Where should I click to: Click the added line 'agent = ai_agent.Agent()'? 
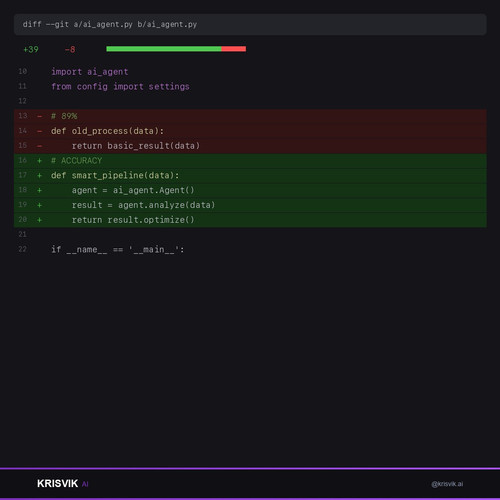(133, 190)
